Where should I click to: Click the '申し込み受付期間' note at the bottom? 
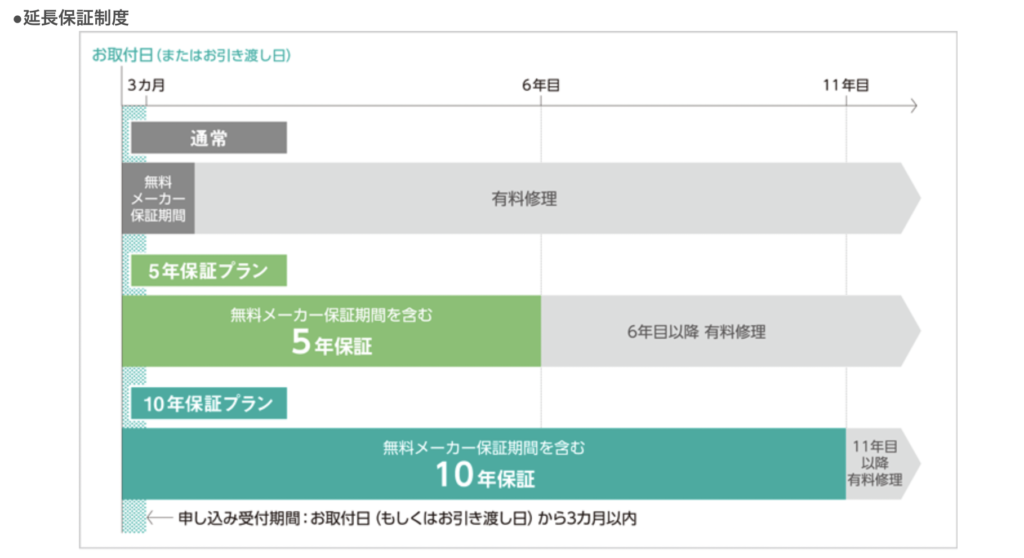(408, 518)
